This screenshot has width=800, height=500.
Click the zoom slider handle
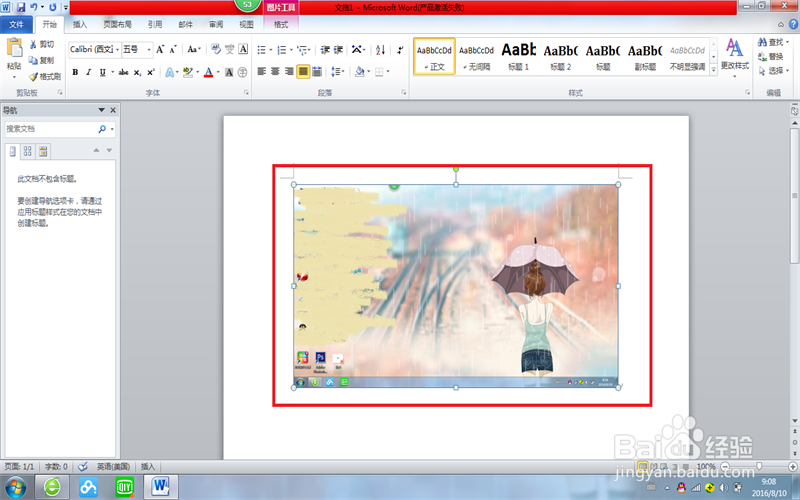(x=759, y=466)
